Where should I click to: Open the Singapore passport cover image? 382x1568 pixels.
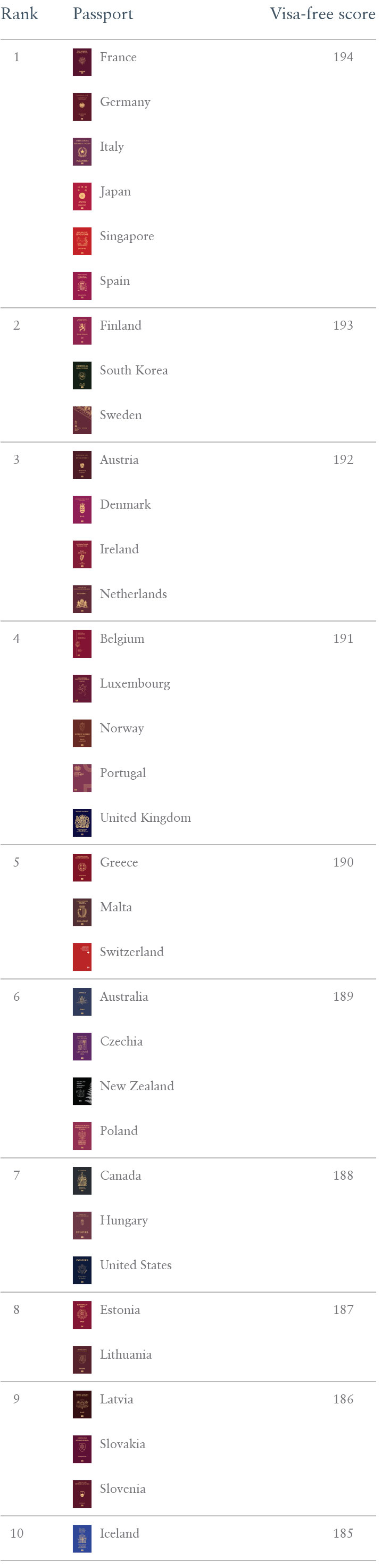click(x=82, y=241)
